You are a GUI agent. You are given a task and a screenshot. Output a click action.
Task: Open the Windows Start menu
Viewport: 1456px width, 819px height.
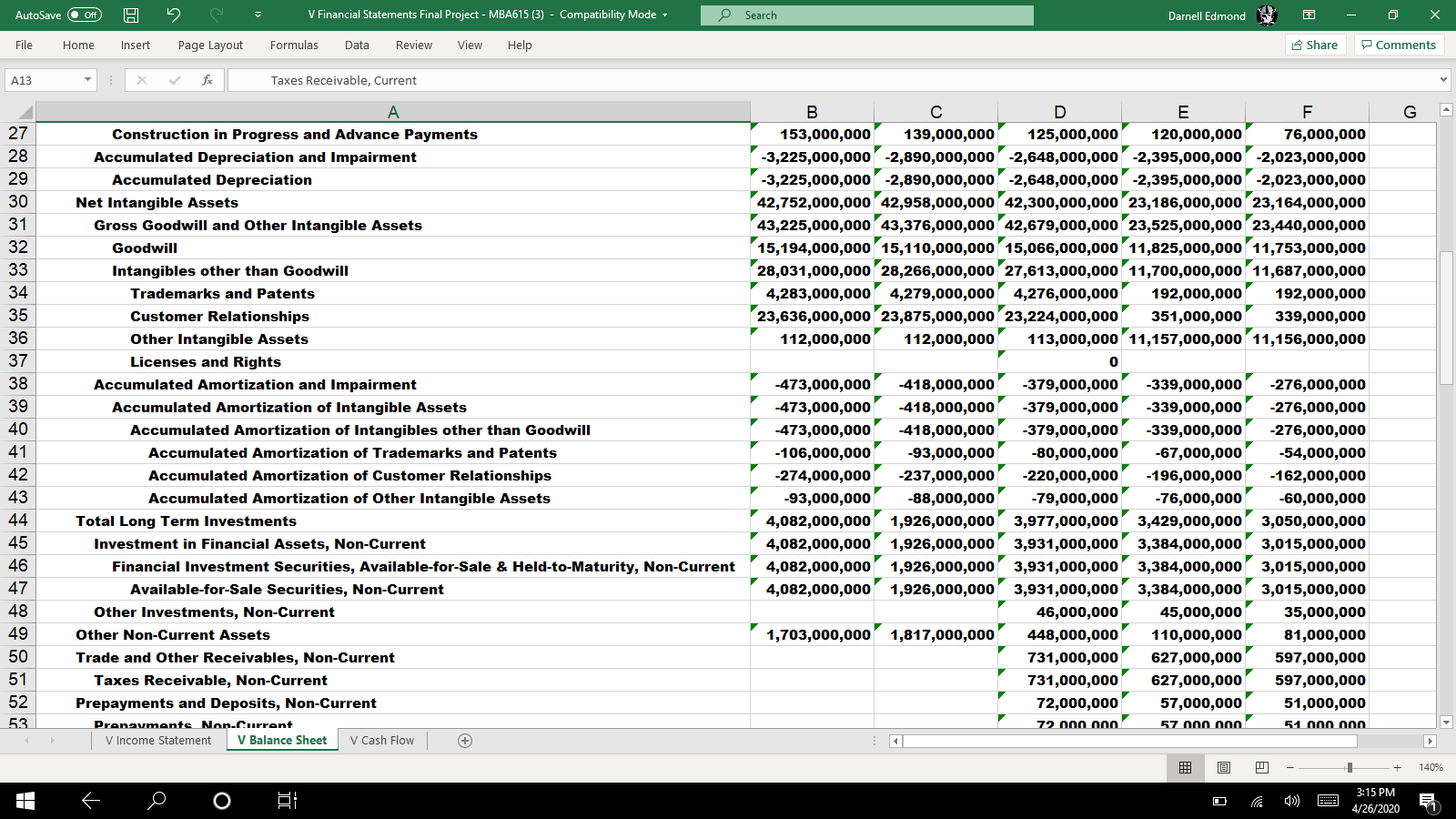(x=25, y=801)
